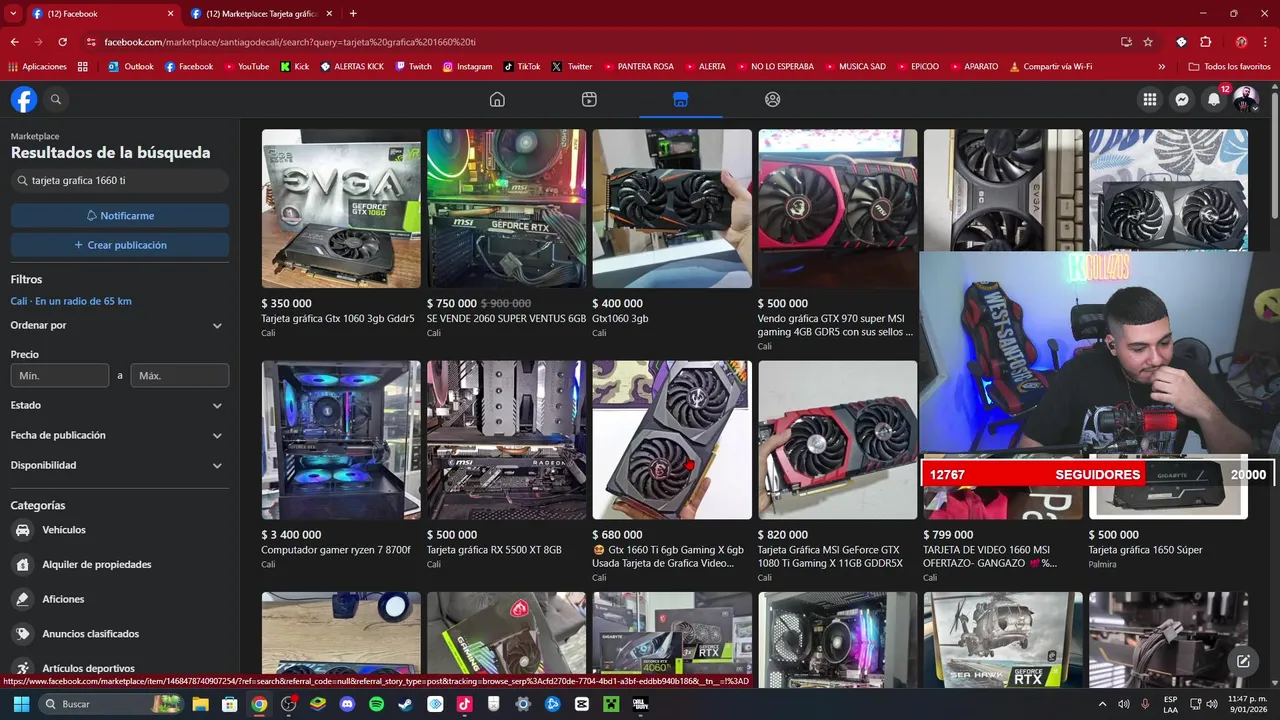
Task: Open the account profile picture menu
Action: coord(1245,99)
